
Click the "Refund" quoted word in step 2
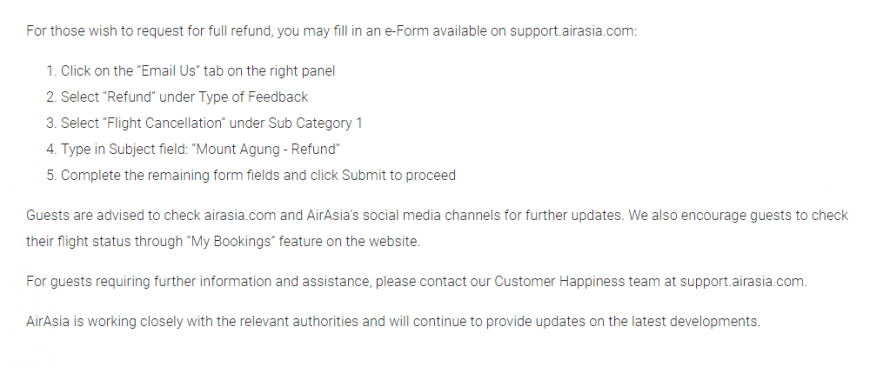click(x=130, y=97)
